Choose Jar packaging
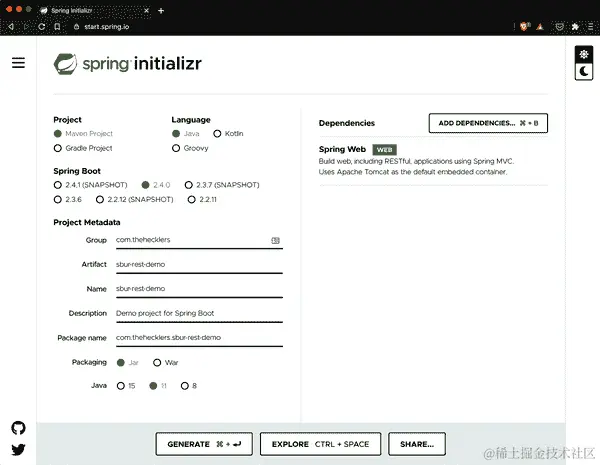 pos(127,362)
